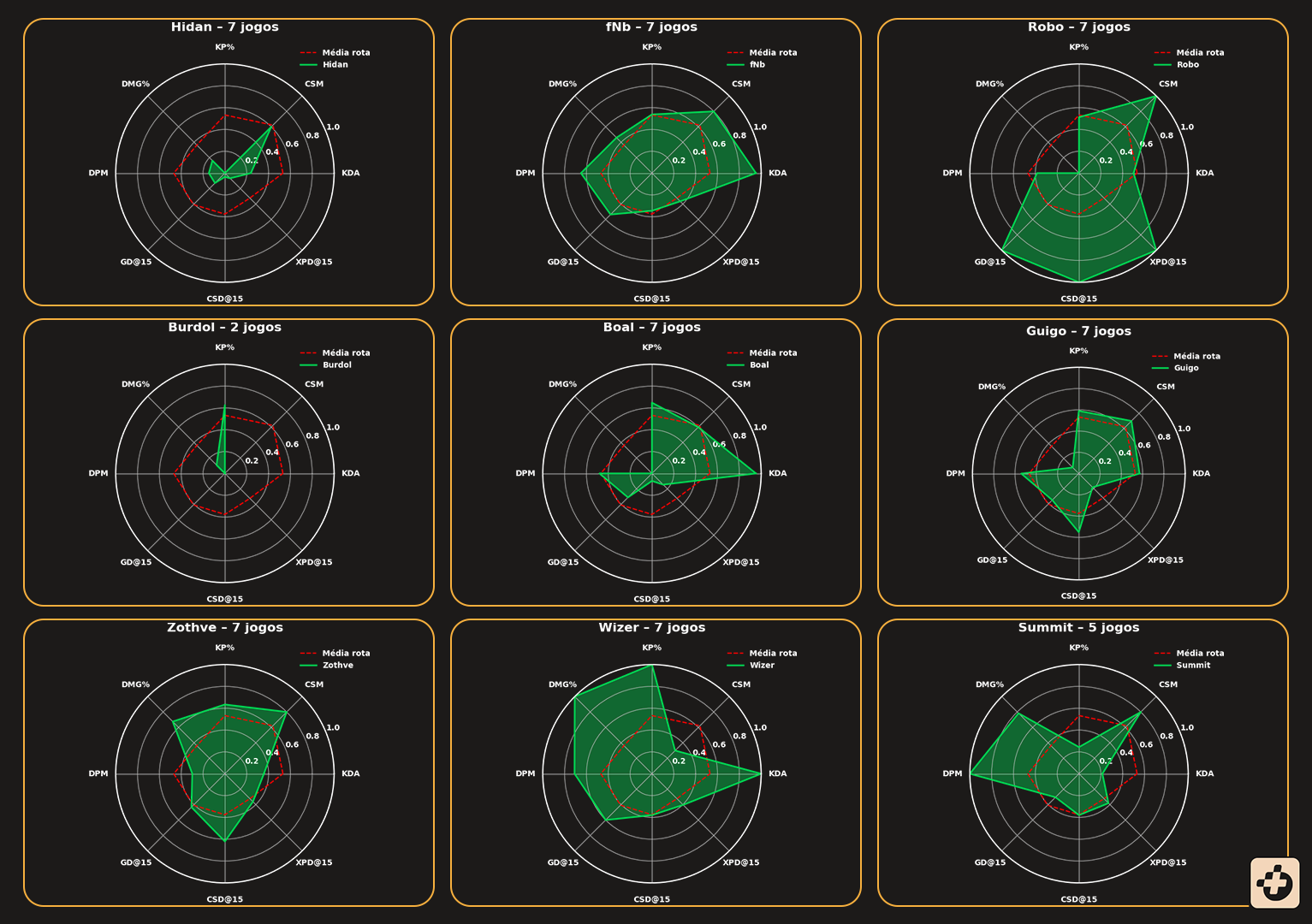This screenshot has height=924, width=1312.
Task: Click the 'Zothve' legend entry label
Action: coord(337,666)
